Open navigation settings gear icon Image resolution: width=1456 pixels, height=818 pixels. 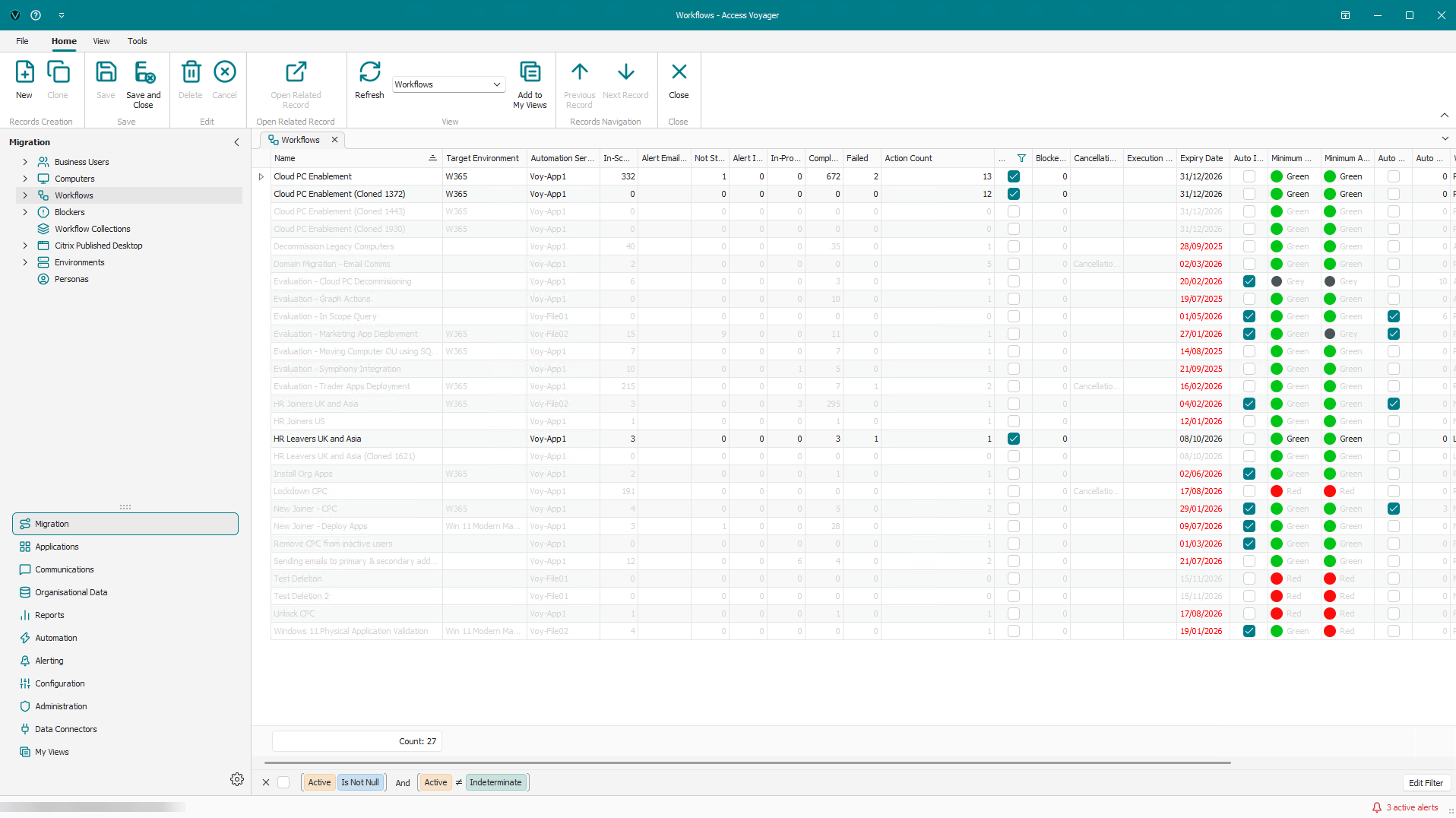[x=237, y=779]
